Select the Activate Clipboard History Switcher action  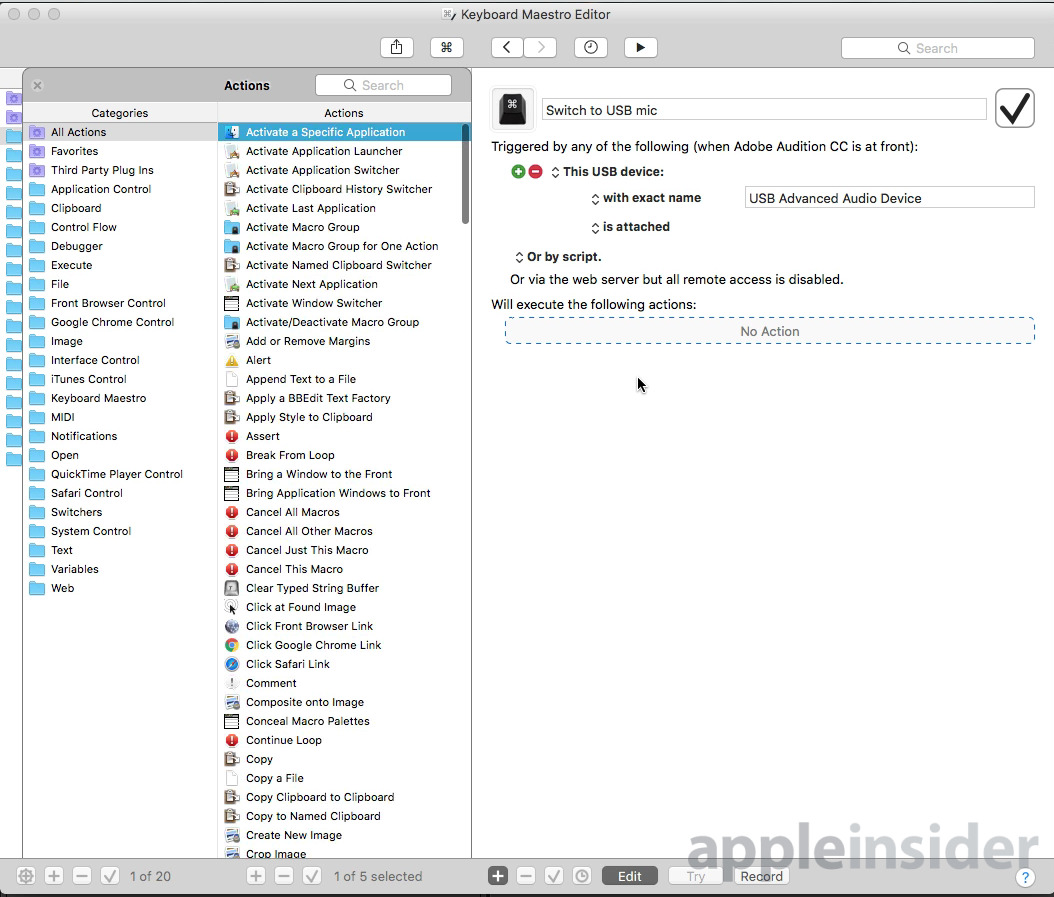point(340,189)
